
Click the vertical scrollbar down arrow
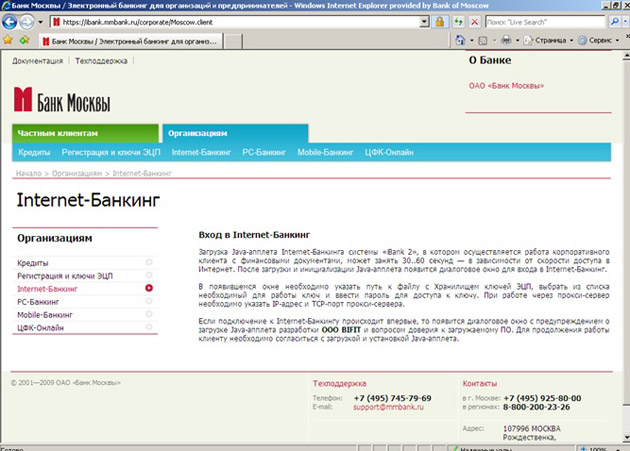point(626,437)
